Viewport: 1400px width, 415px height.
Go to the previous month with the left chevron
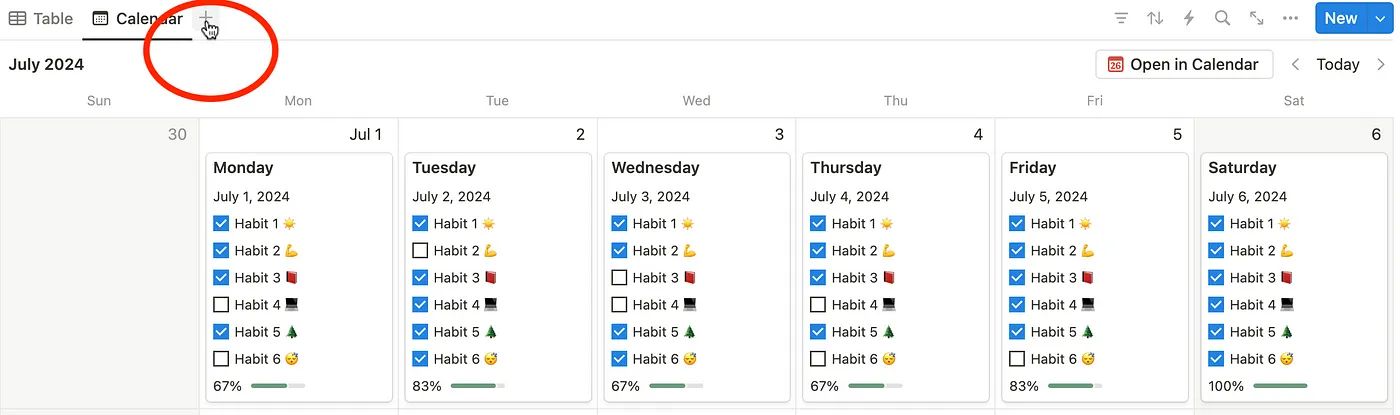pyautogui.click(x=1296, y=64)
